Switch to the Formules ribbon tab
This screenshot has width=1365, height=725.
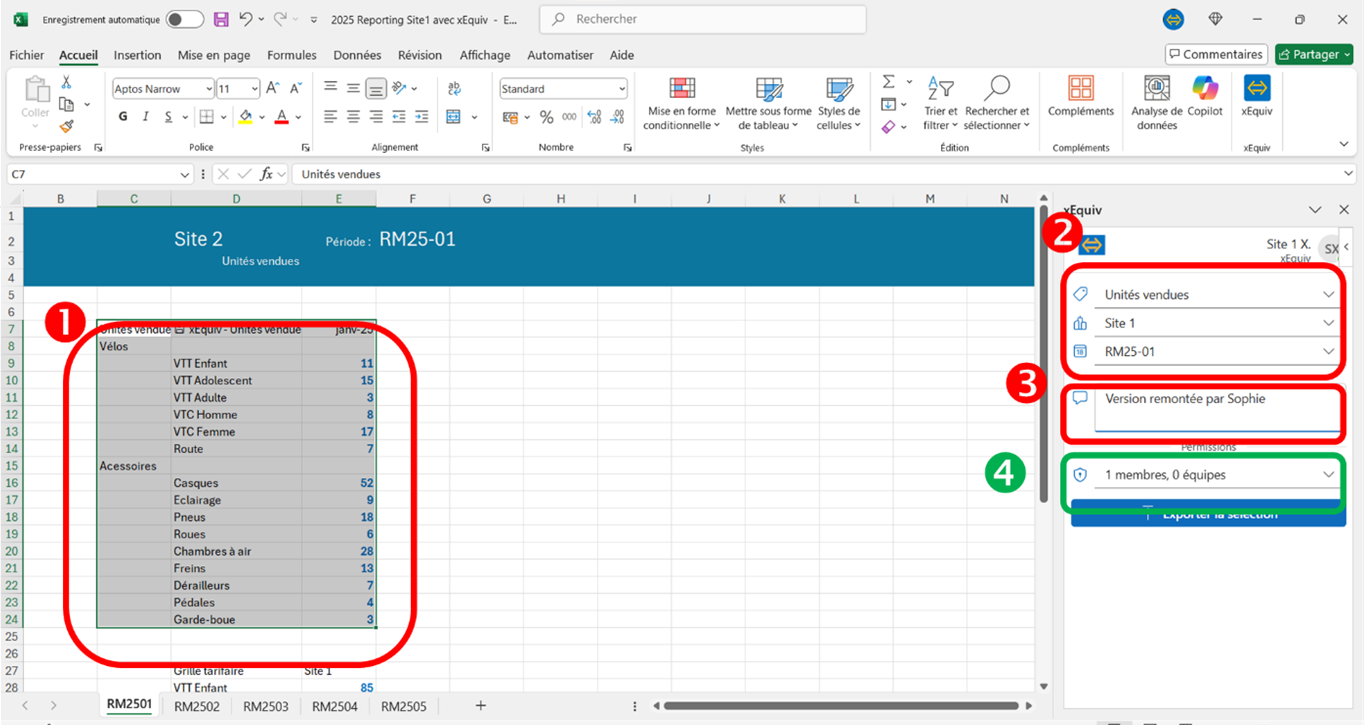click(292, 55)
